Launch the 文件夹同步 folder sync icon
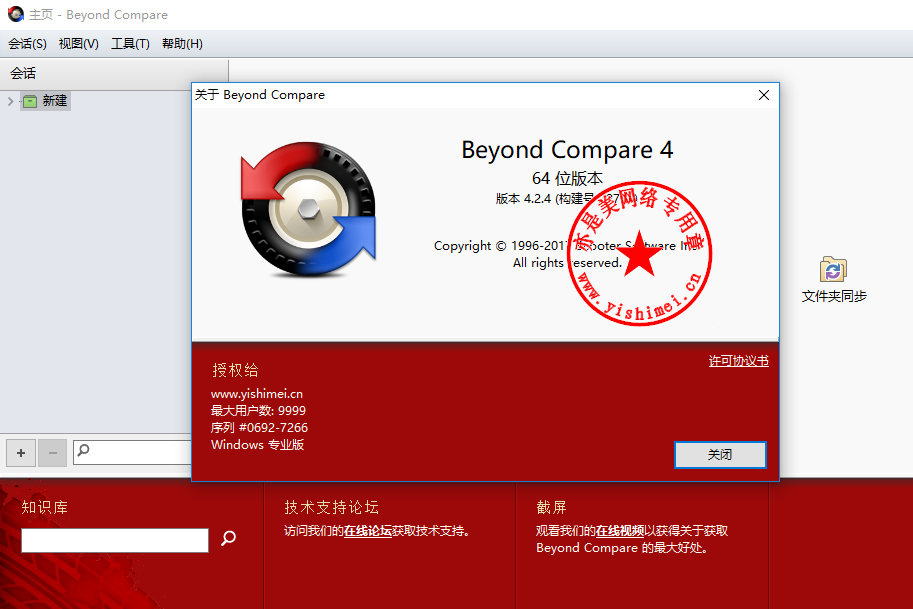The image size is (913, 609). (x=833, y=270)
